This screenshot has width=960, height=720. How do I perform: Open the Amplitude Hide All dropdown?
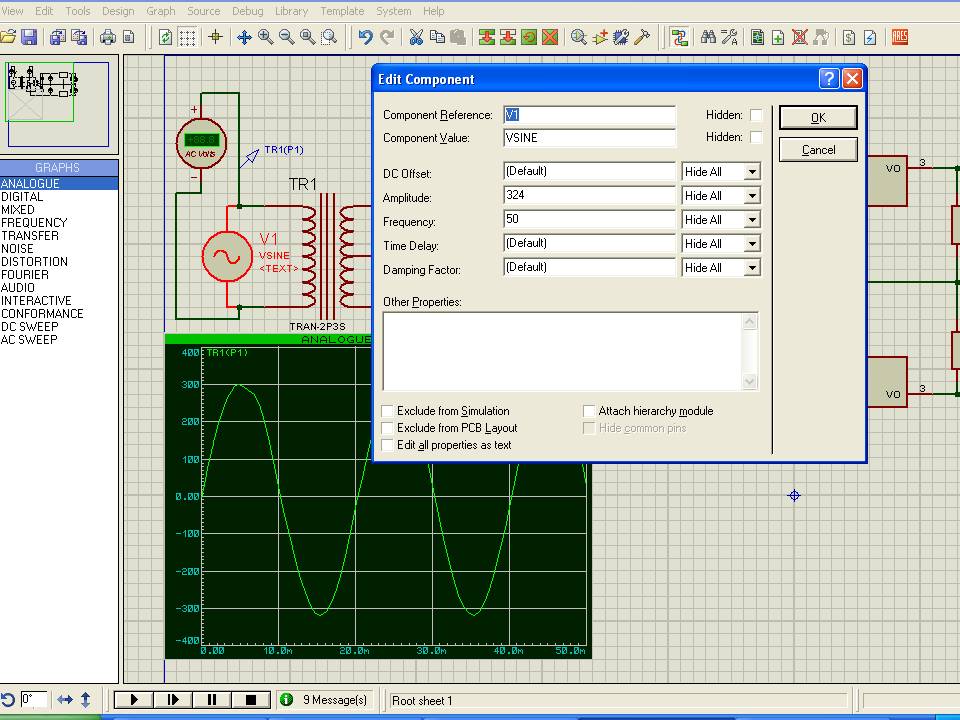[x=752, y=196]
